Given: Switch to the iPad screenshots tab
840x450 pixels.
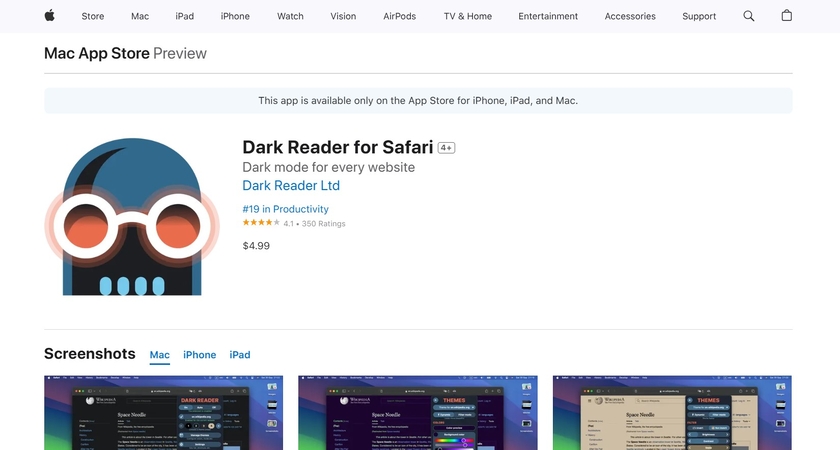Looking at the screenshot, I should [239, 355].
